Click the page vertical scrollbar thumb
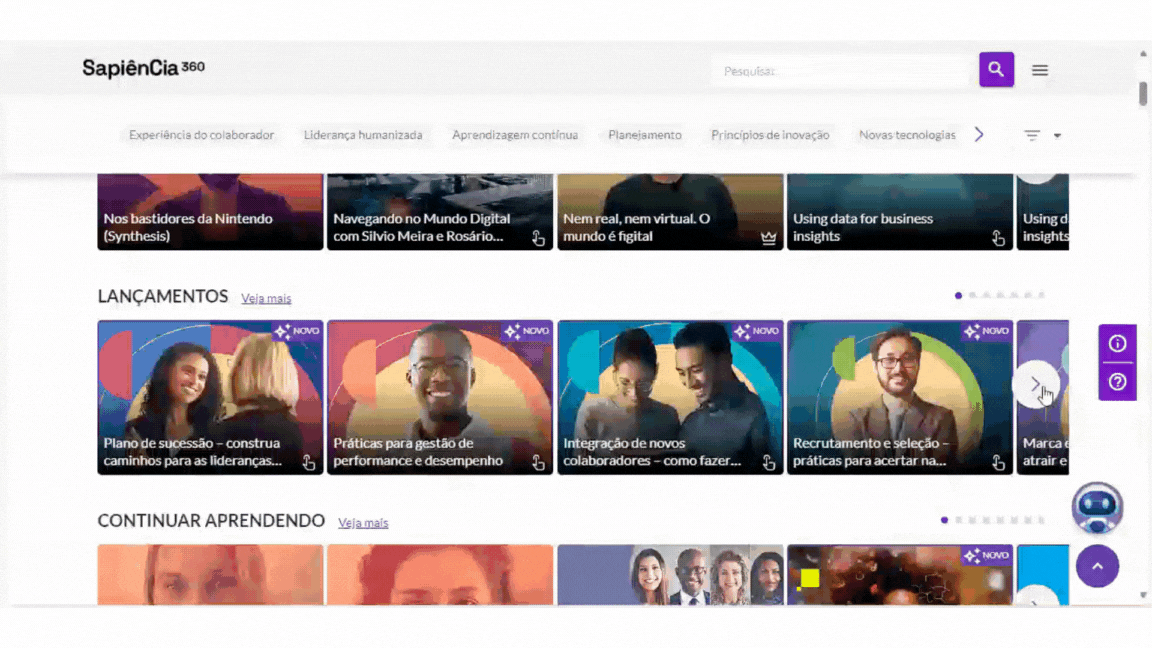1152x648 pixels. (1143, 94)
